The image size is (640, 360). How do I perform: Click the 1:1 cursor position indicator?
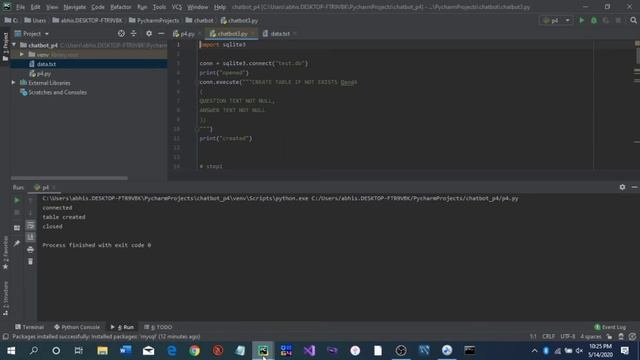tap(533, 336)
